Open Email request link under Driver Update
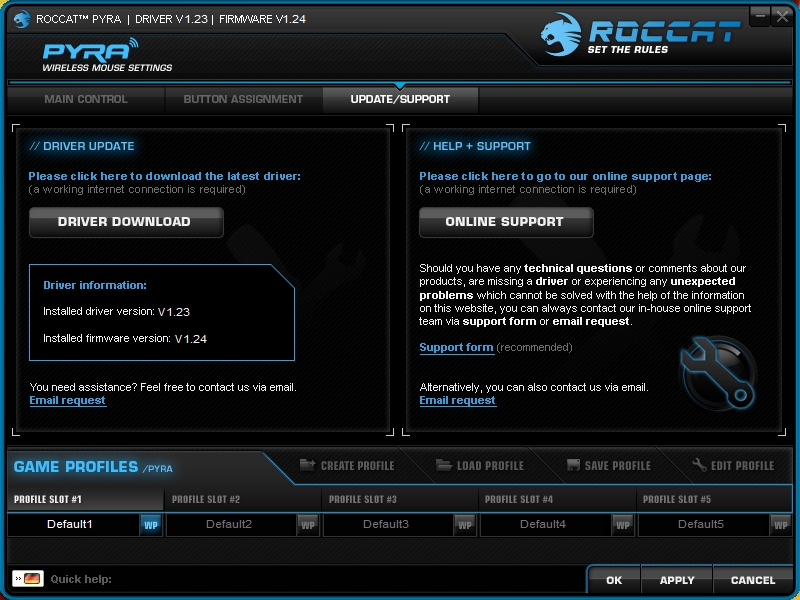The height and width of the screenshot is (600, 800). (67, 401)
